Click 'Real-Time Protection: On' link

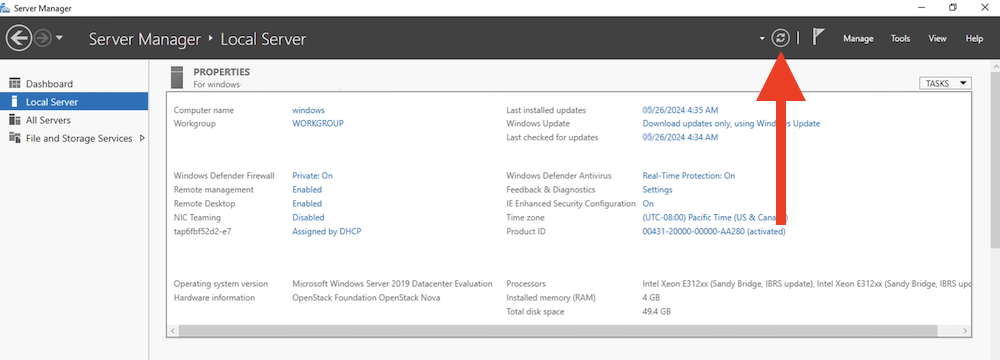[x=688, y=176]
